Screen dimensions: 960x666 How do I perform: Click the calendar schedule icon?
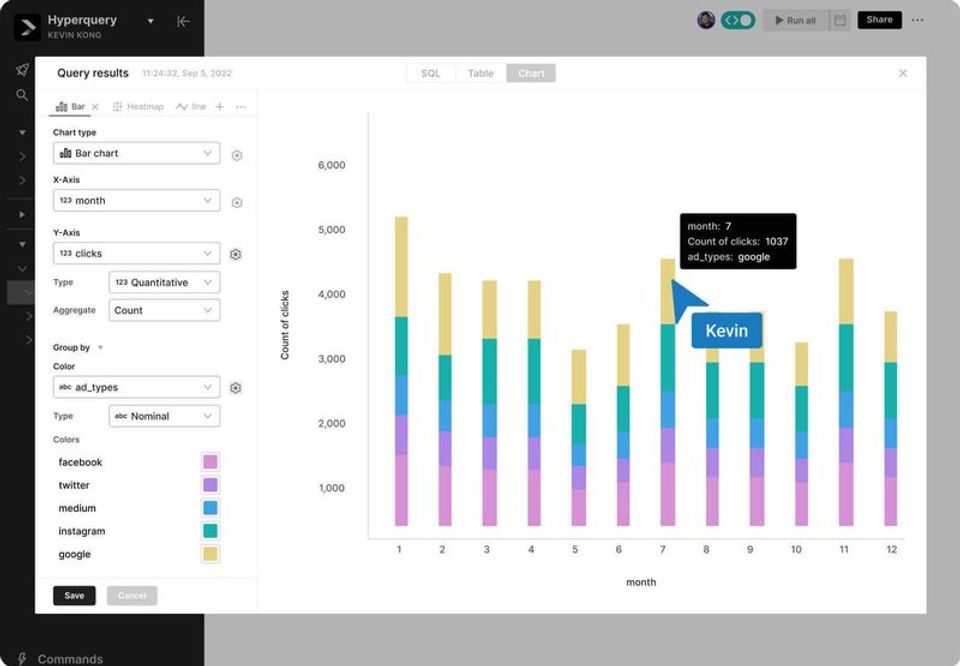click(x=840, y=20)
